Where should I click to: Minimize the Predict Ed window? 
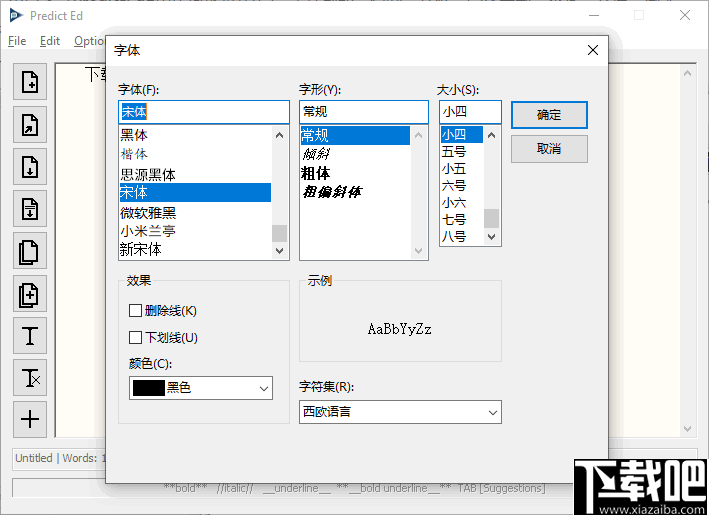594,15
